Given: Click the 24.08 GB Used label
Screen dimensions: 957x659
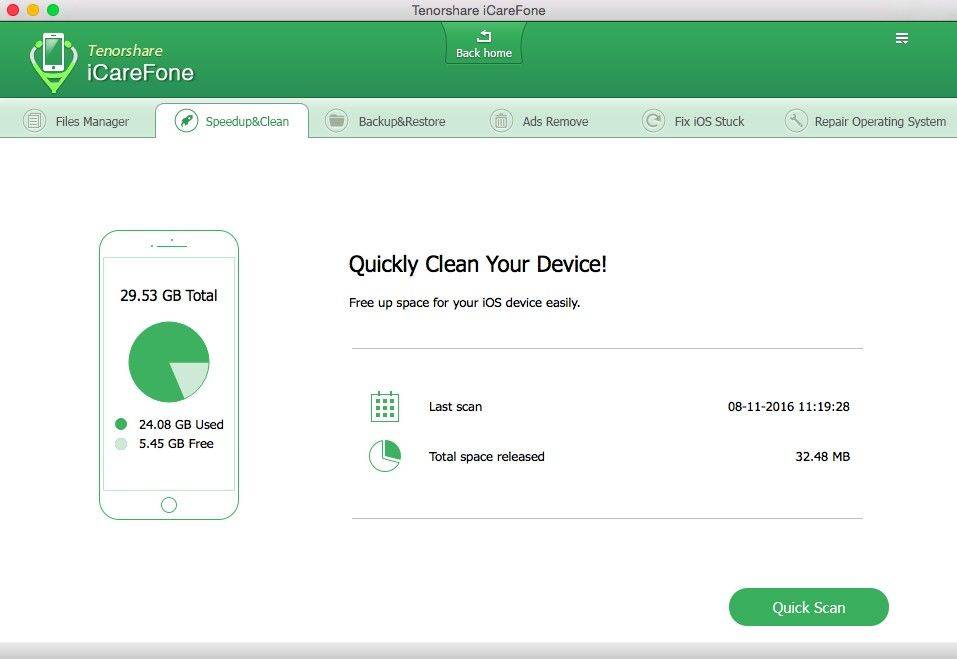Looking at the screenshot, I should click(181, 424).
